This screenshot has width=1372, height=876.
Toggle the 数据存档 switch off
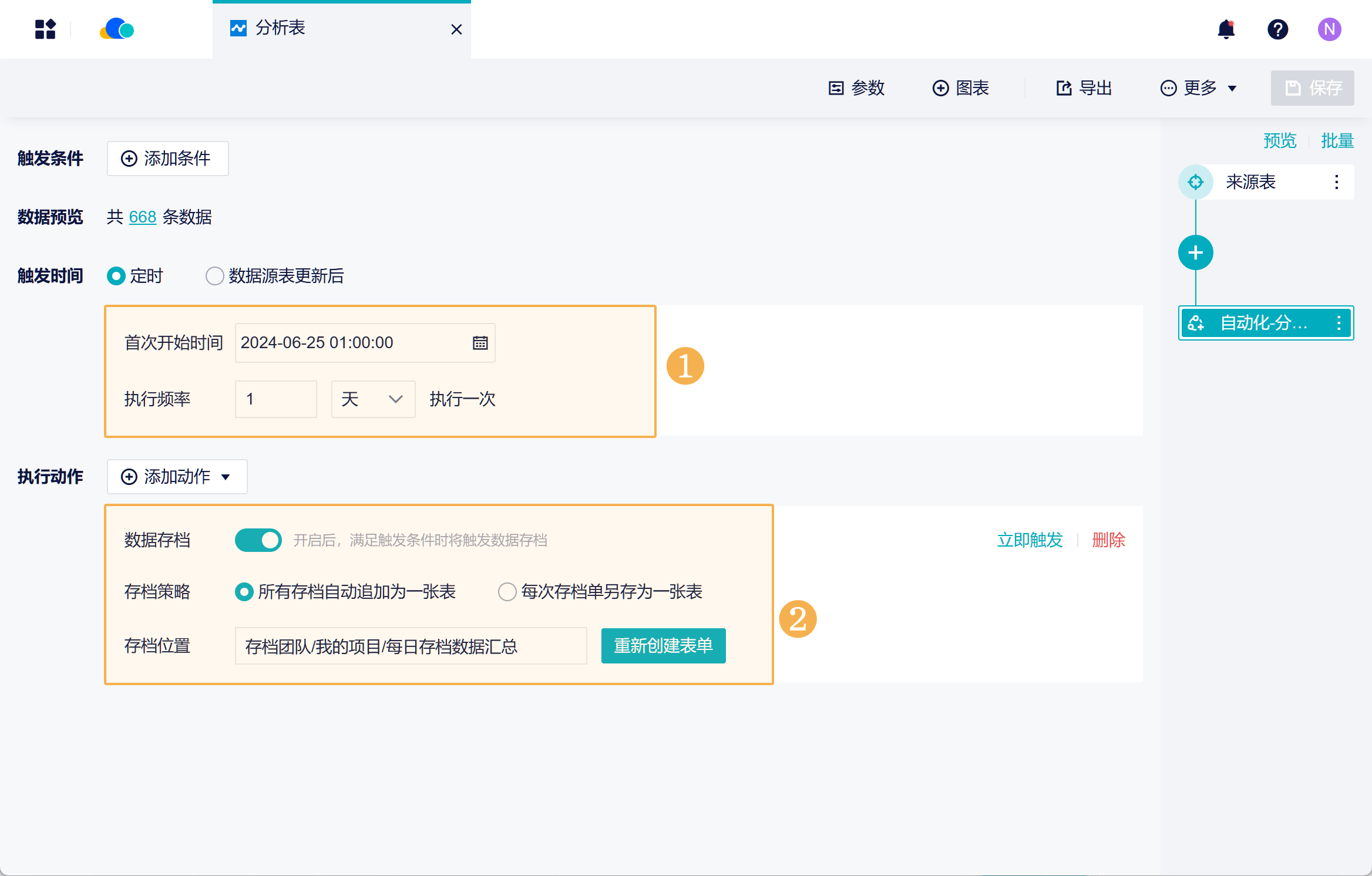point(258,540)
